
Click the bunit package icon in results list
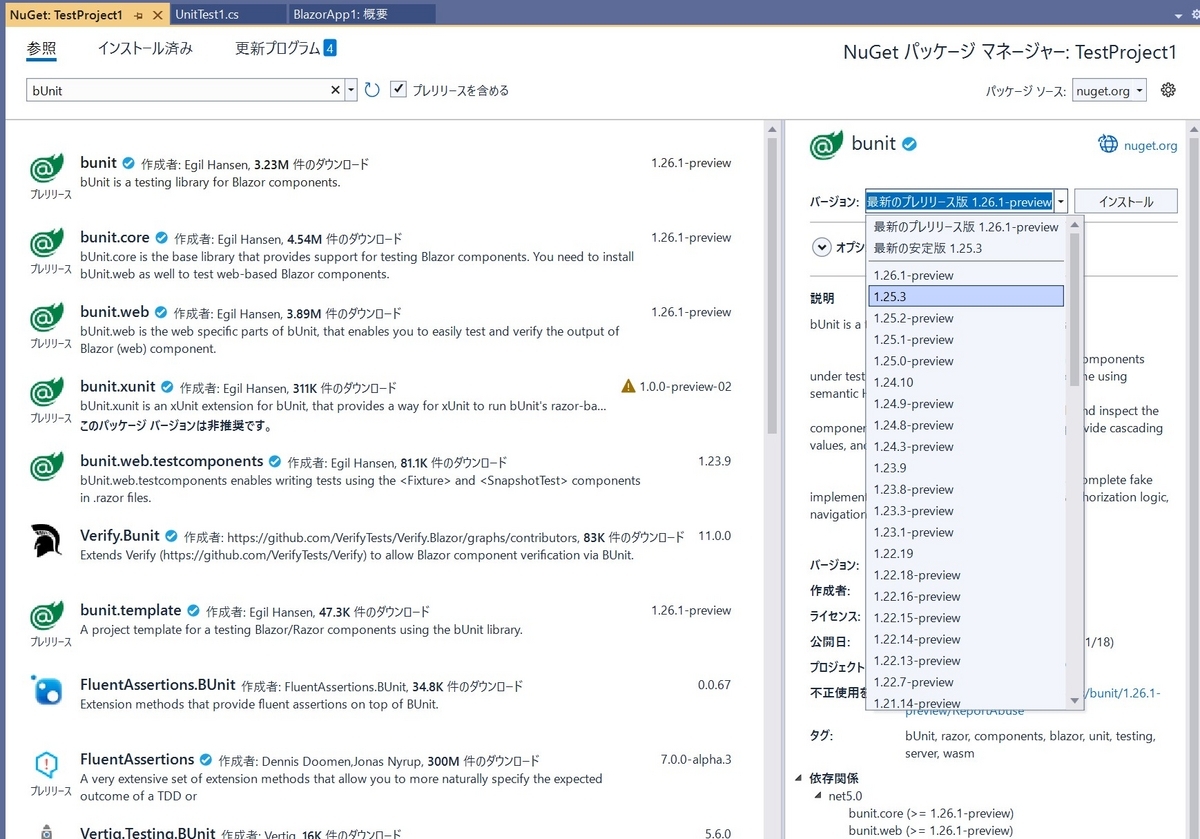click(x=47, y=169)
